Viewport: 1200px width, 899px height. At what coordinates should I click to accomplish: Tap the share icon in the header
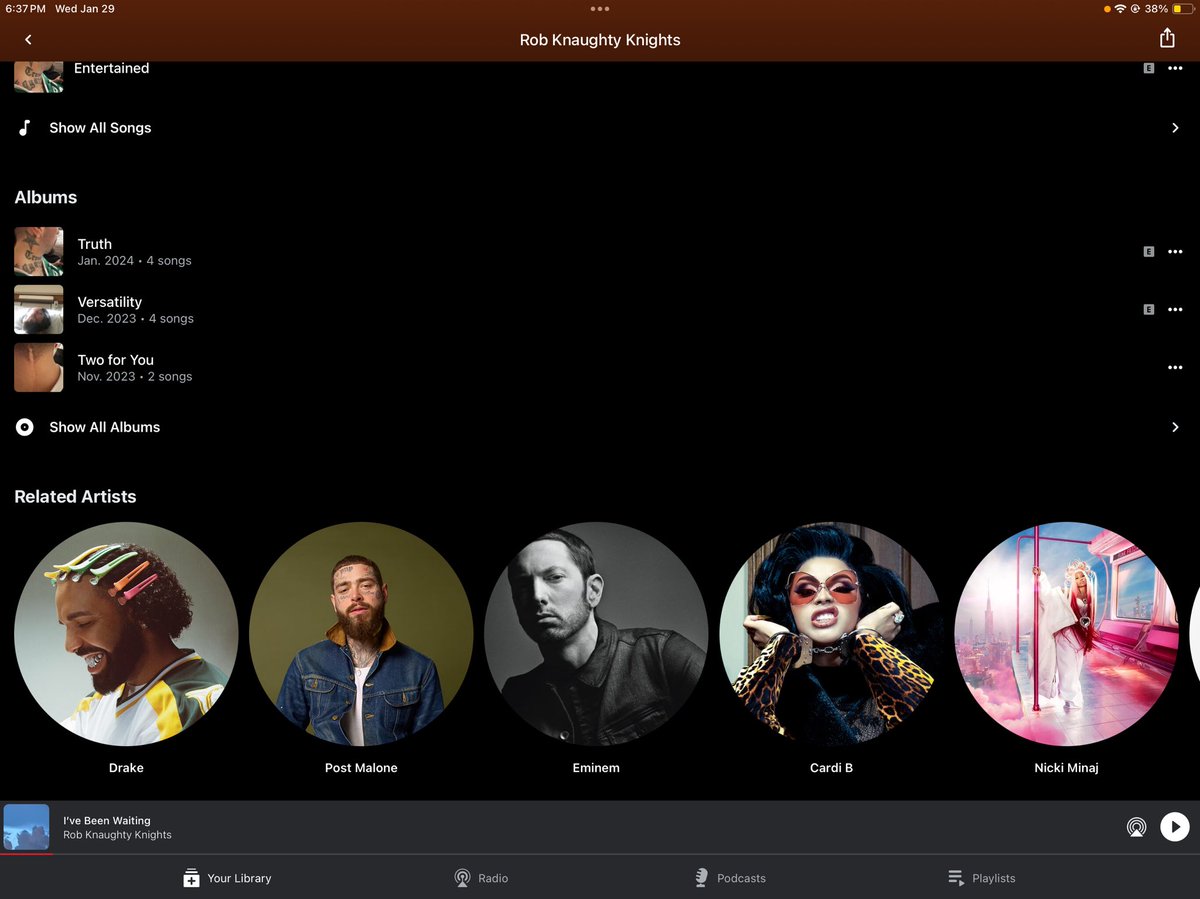[x=1167, y=38]
